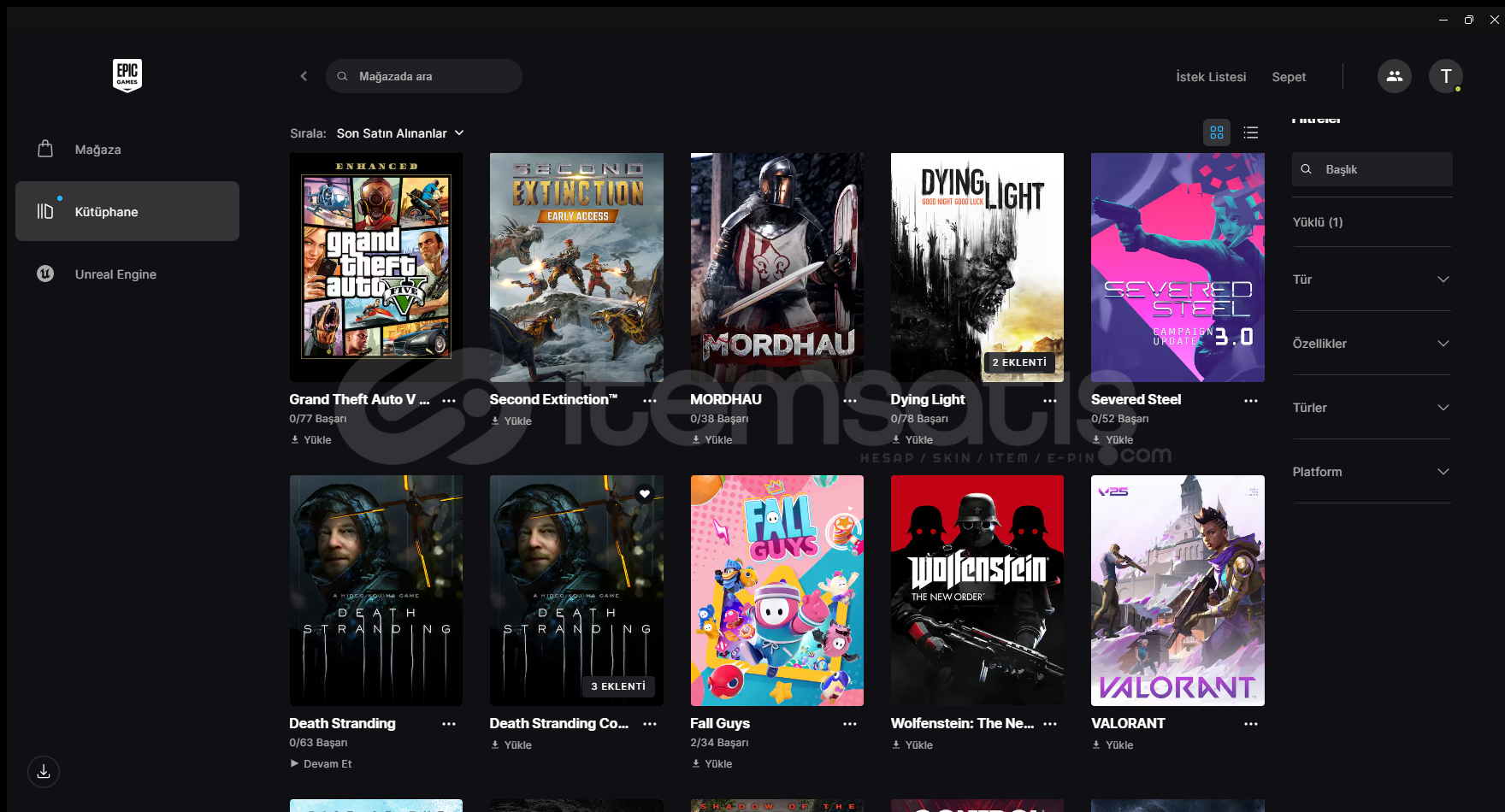Expand the Özellikler filter
This screenshot has height=812, width=1505.
(1372, 344)
